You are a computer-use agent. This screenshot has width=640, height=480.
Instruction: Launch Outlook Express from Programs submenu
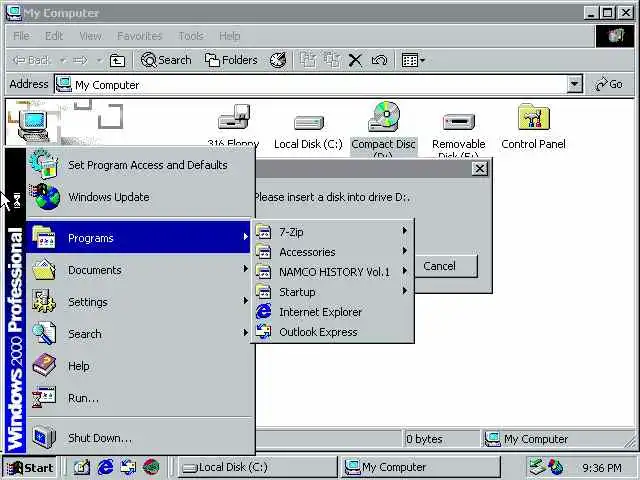[x=333, y=332]
